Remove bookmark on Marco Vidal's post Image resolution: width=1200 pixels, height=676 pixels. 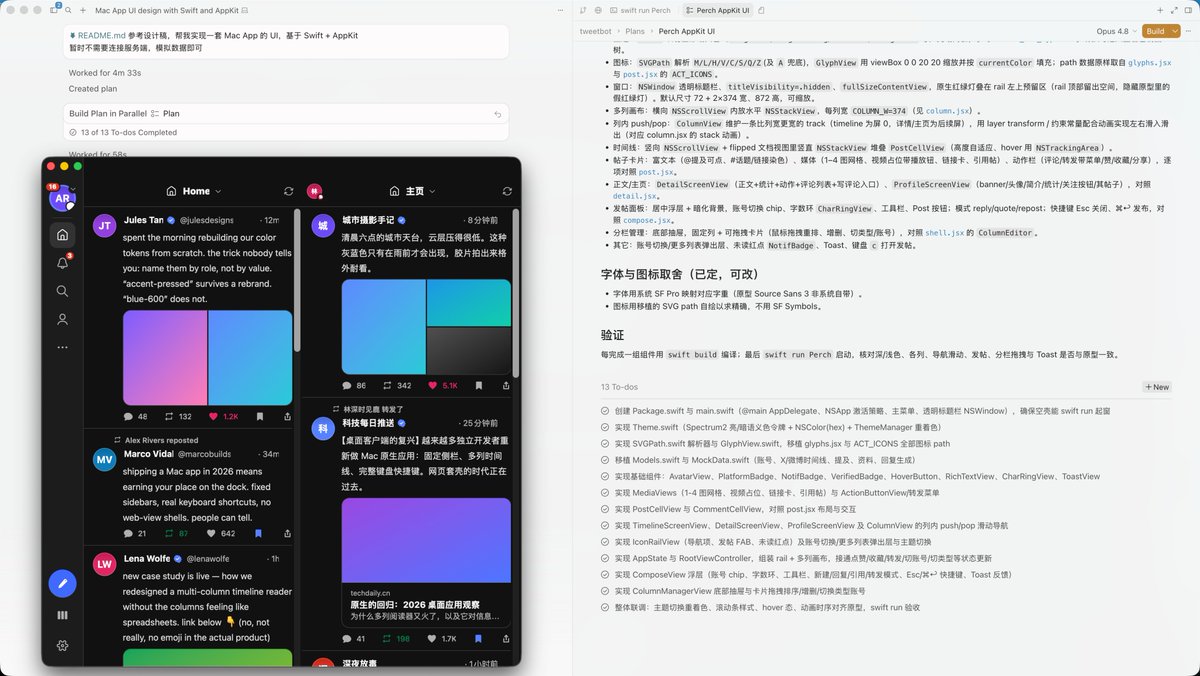coord(259,533)
